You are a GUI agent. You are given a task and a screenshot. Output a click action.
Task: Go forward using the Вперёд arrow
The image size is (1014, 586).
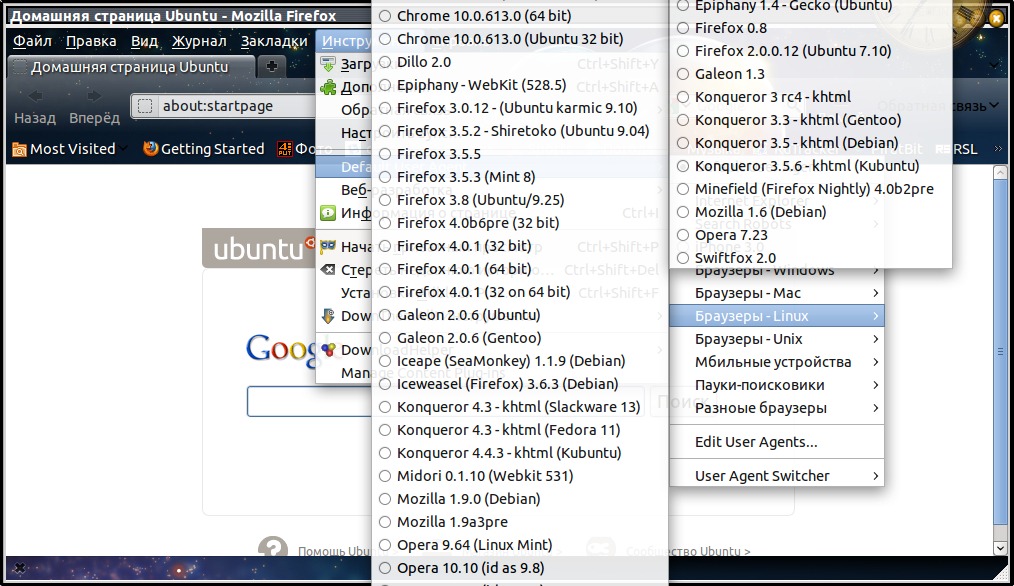pyautogui.click(x=94, y=96)
